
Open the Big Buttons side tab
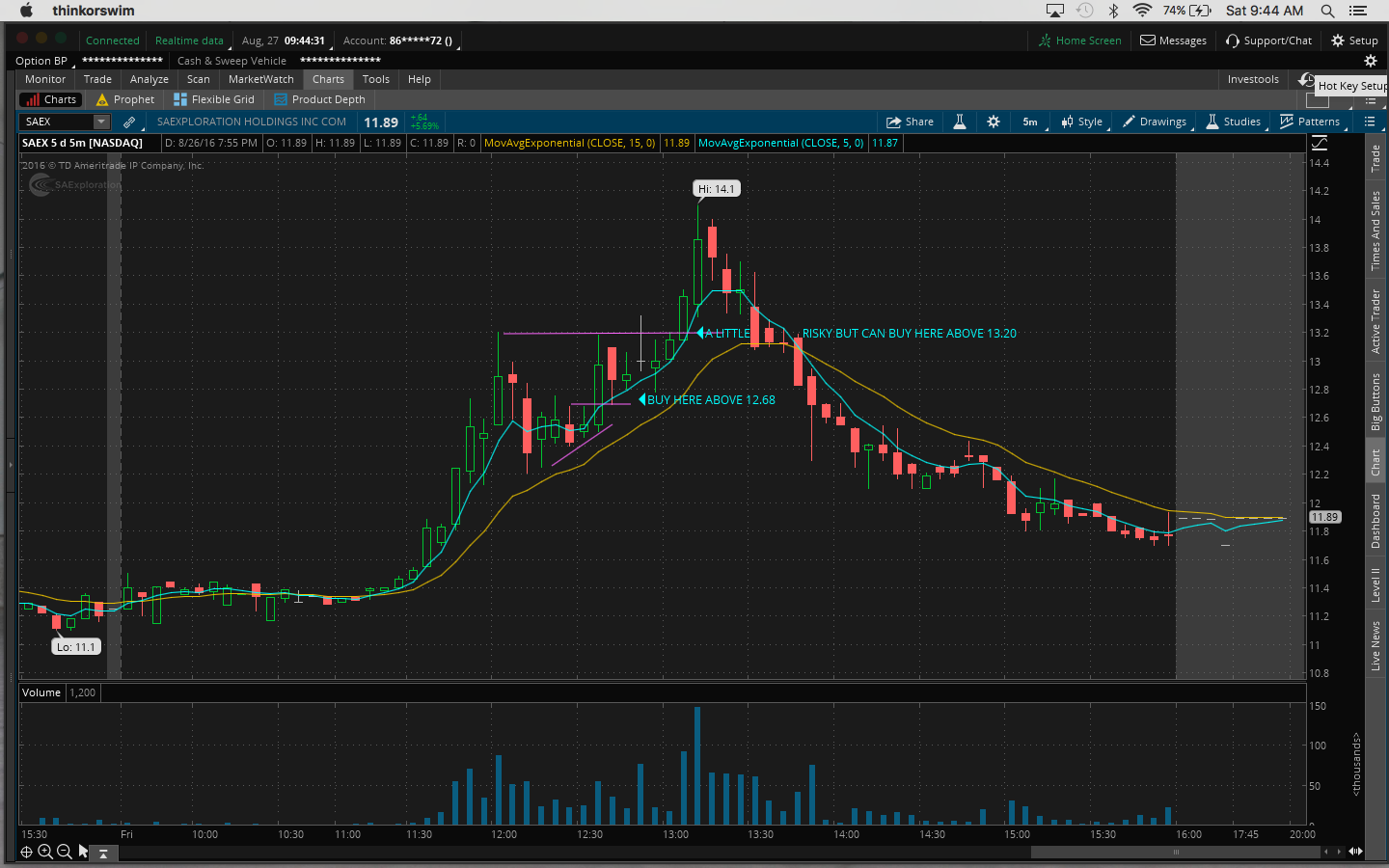coord(1376,401)
